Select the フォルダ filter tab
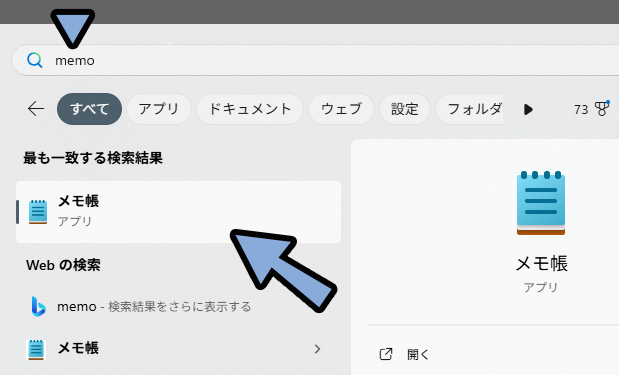The image size is (619, 375). pyautogui.click(x=470, y=109)
